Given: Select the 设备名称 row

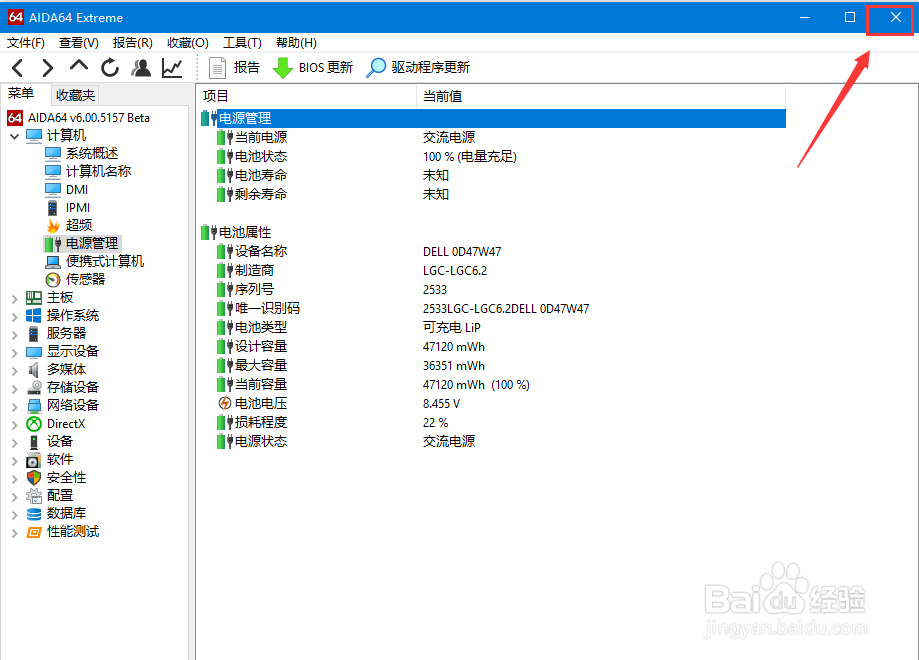Looking at the screenshot, I should 493,251.
